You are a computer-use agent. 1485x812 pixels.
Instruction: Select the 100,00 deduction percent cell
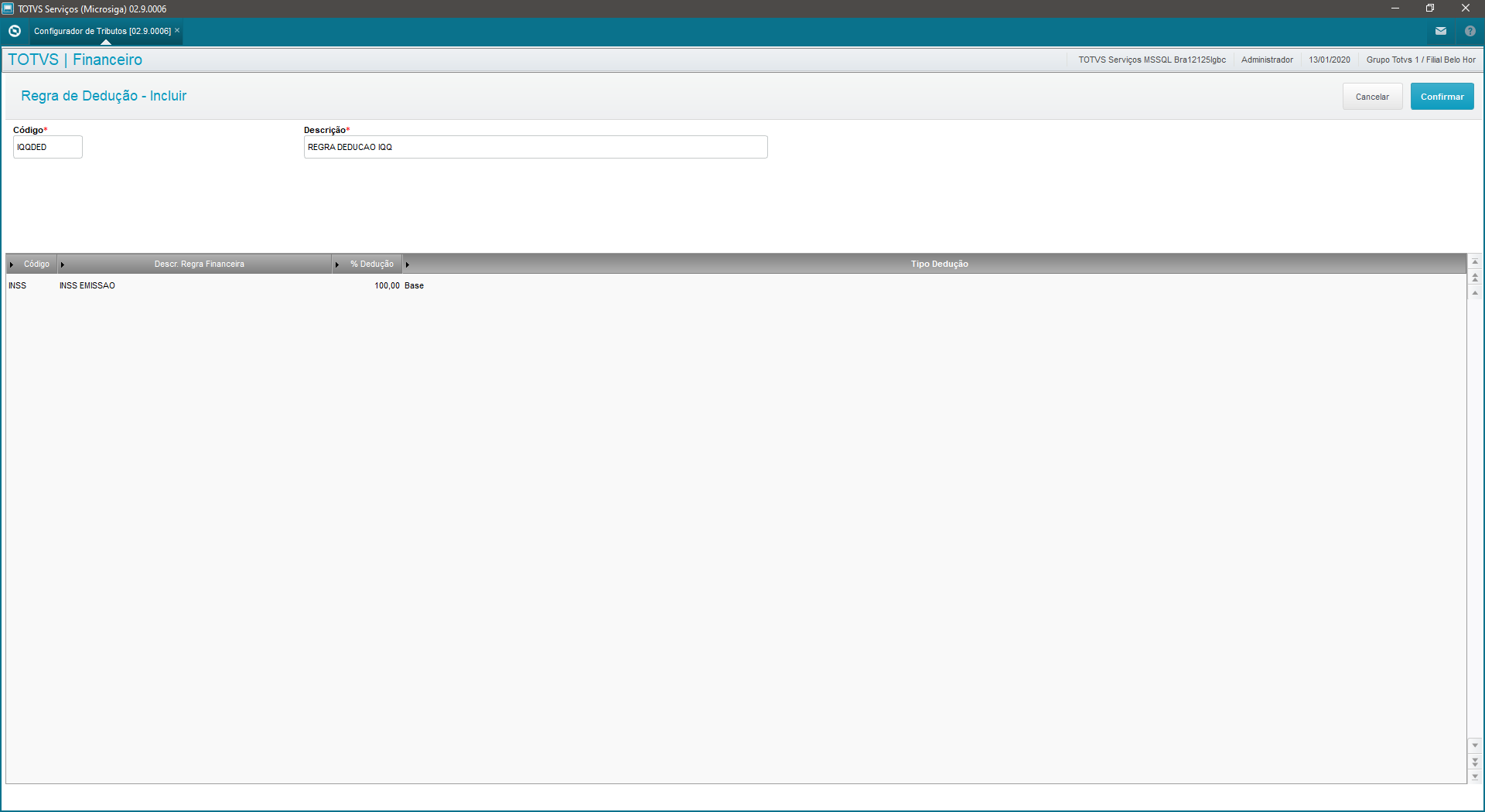coord(367,285)
